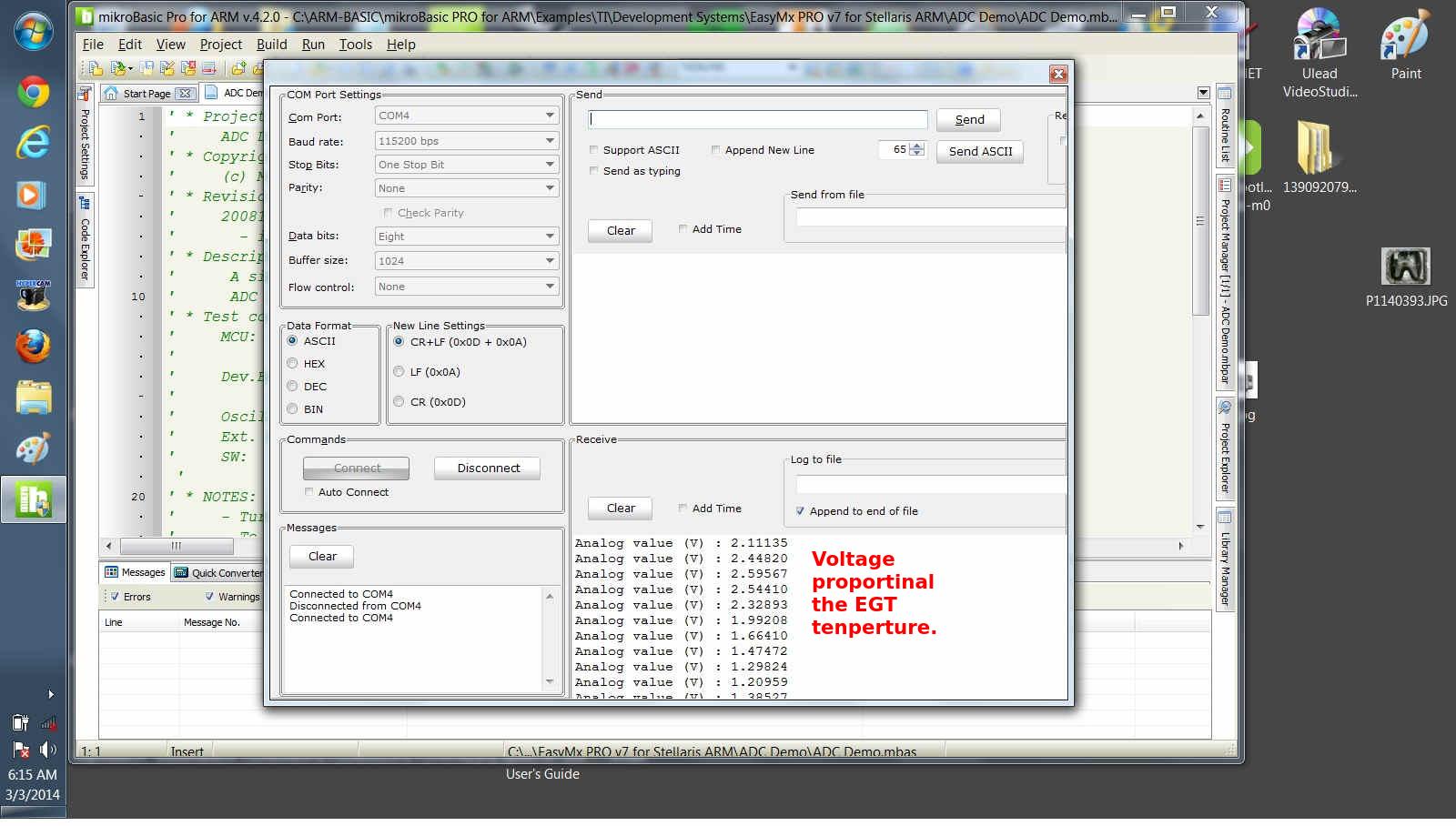The width and height of the screenshot is (1456, 826).
Task: Close the Start Page tab with X
Action: coord(185,94)
